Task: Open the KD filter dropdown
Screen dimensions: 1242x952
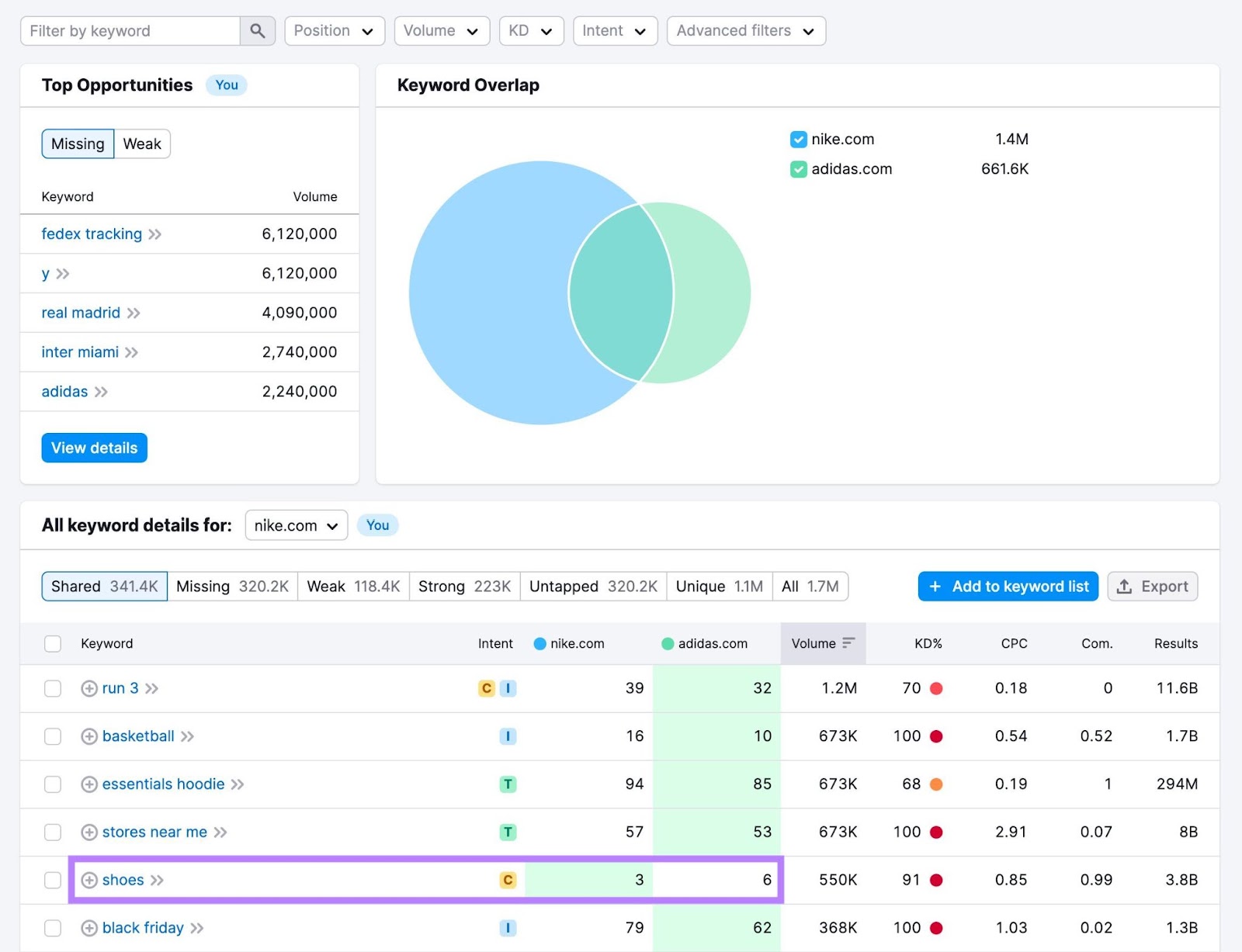Action: point(531,31)
